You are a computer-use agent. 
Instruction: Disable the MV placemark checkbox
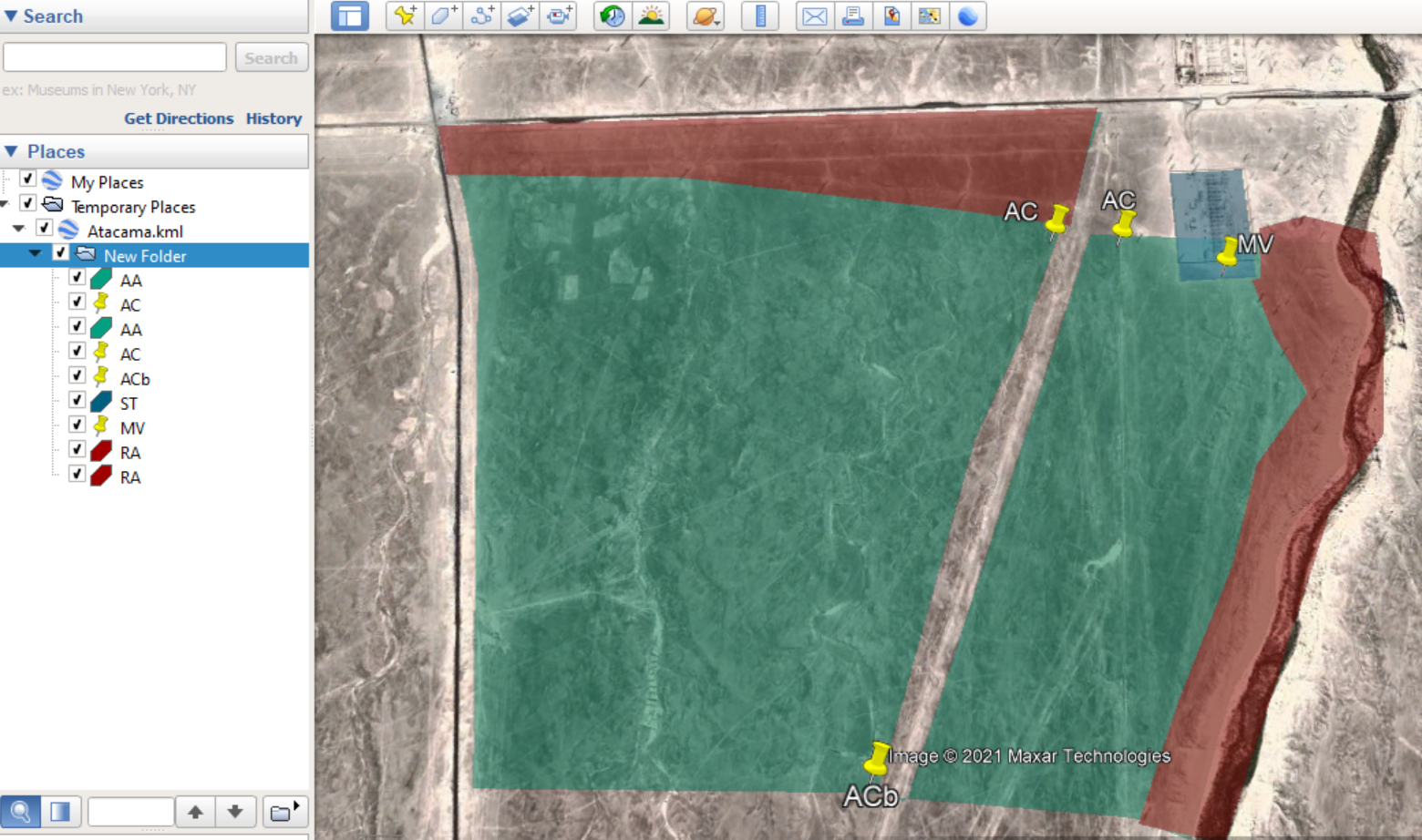77,424
